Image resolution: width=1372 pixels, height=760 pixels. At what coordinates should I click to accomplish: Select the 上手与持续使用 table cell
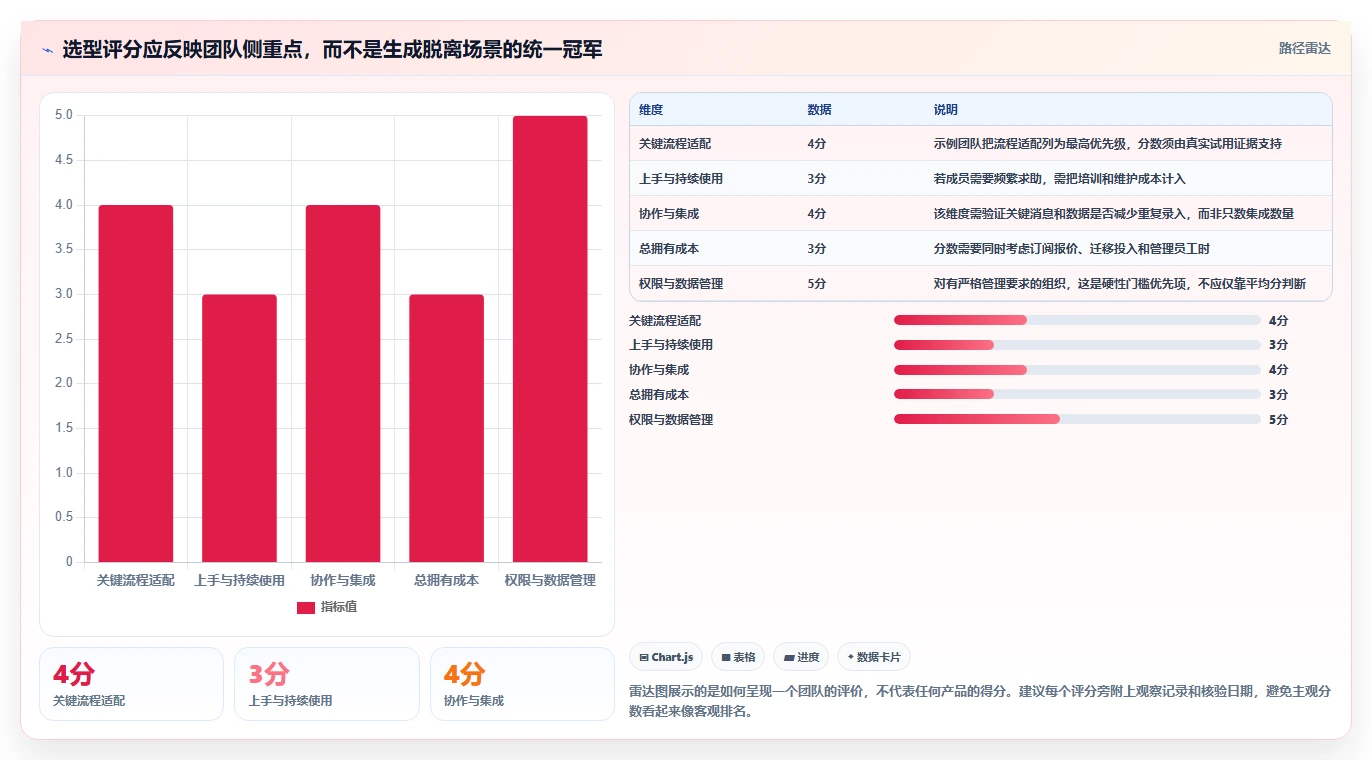tap(681, 179)
